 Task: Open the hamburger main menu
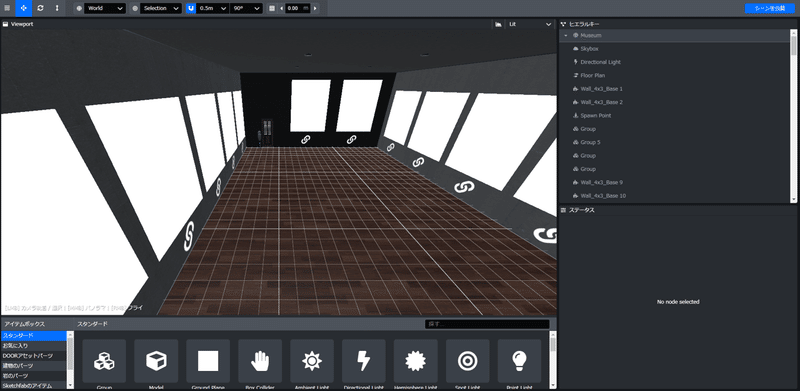point(7,8)
